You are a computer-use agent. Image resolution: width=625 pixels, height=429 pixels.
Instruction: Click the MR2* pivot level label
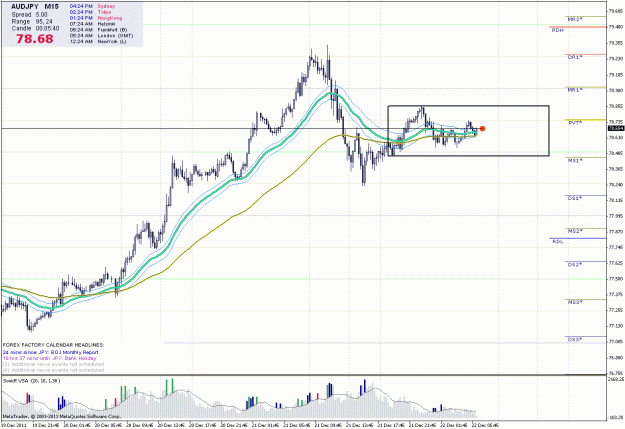pyautogui.click(x=575, y=19)
